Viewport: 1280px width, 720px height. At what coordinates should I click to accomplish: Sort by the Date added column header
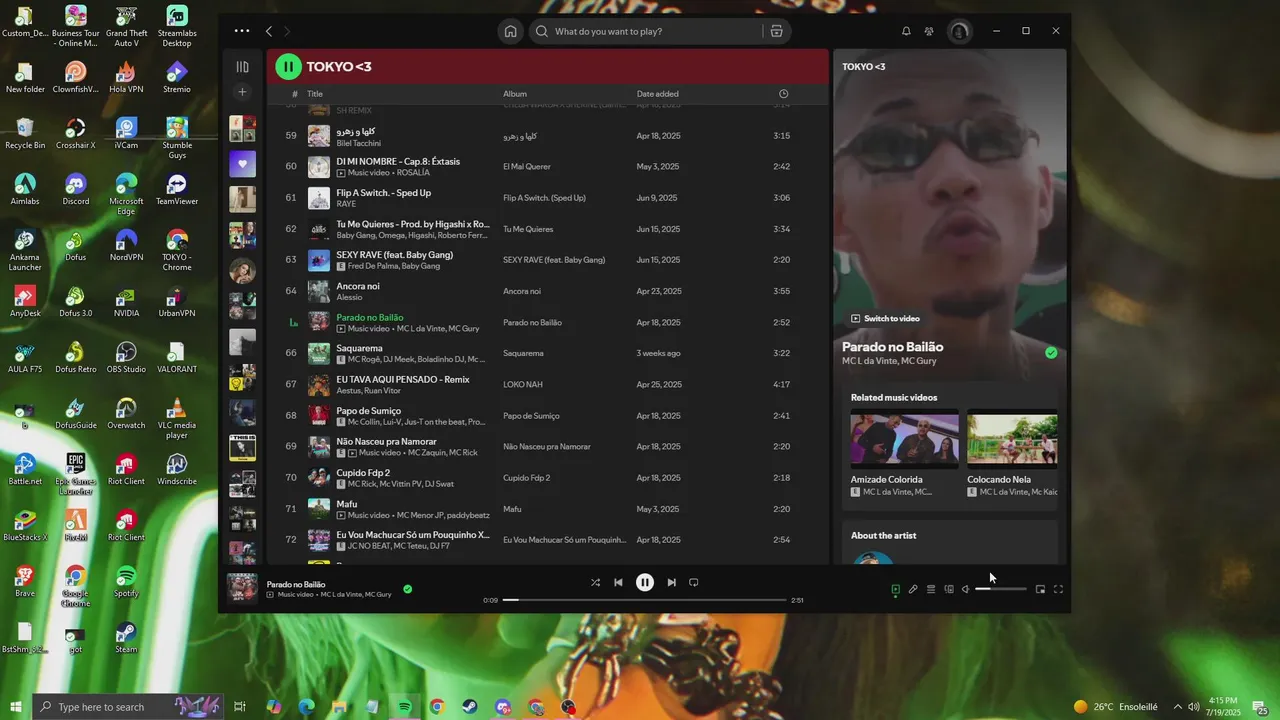click(x=658, y=94)
